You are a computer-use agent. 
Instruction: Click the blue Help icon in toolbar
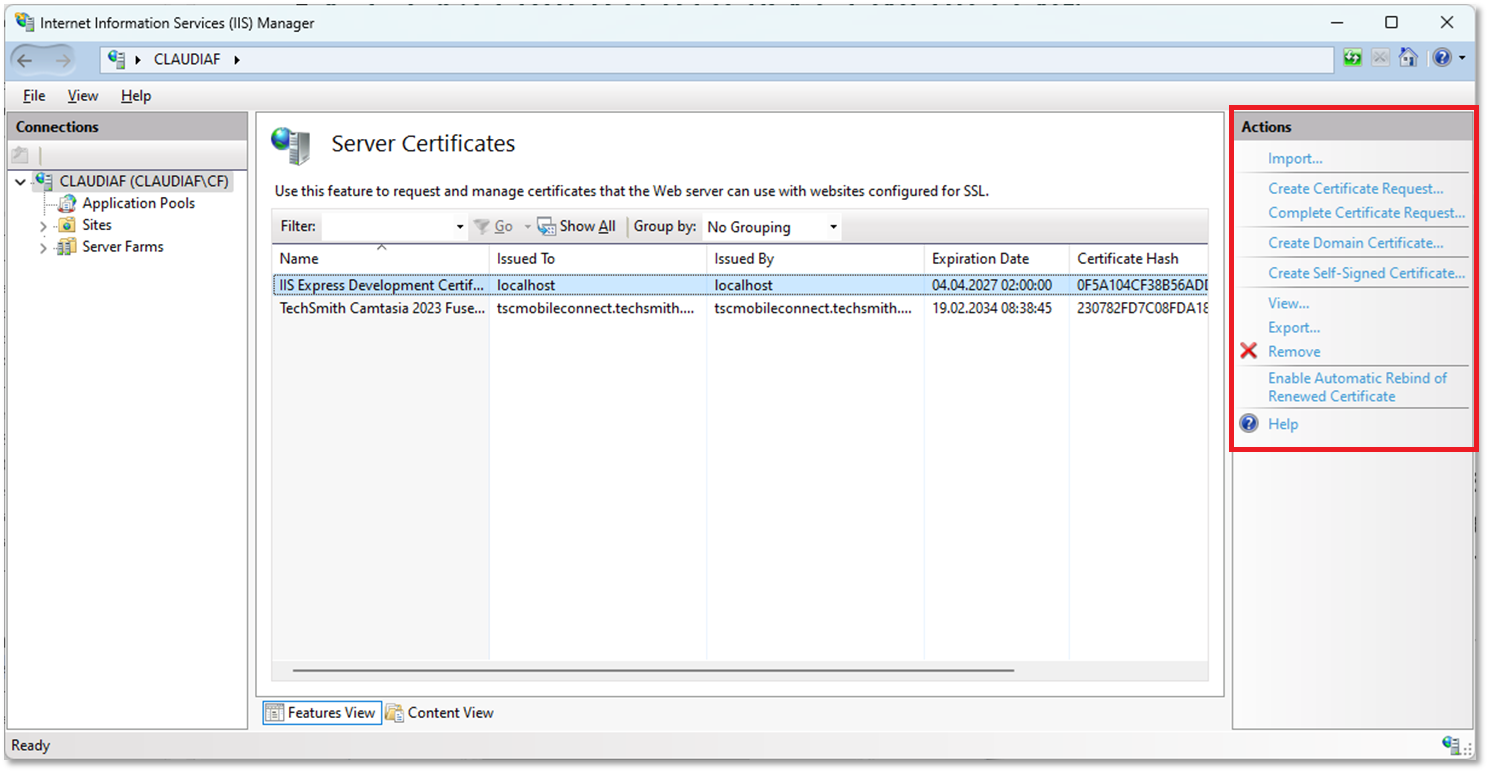(x=1441, y=58)
